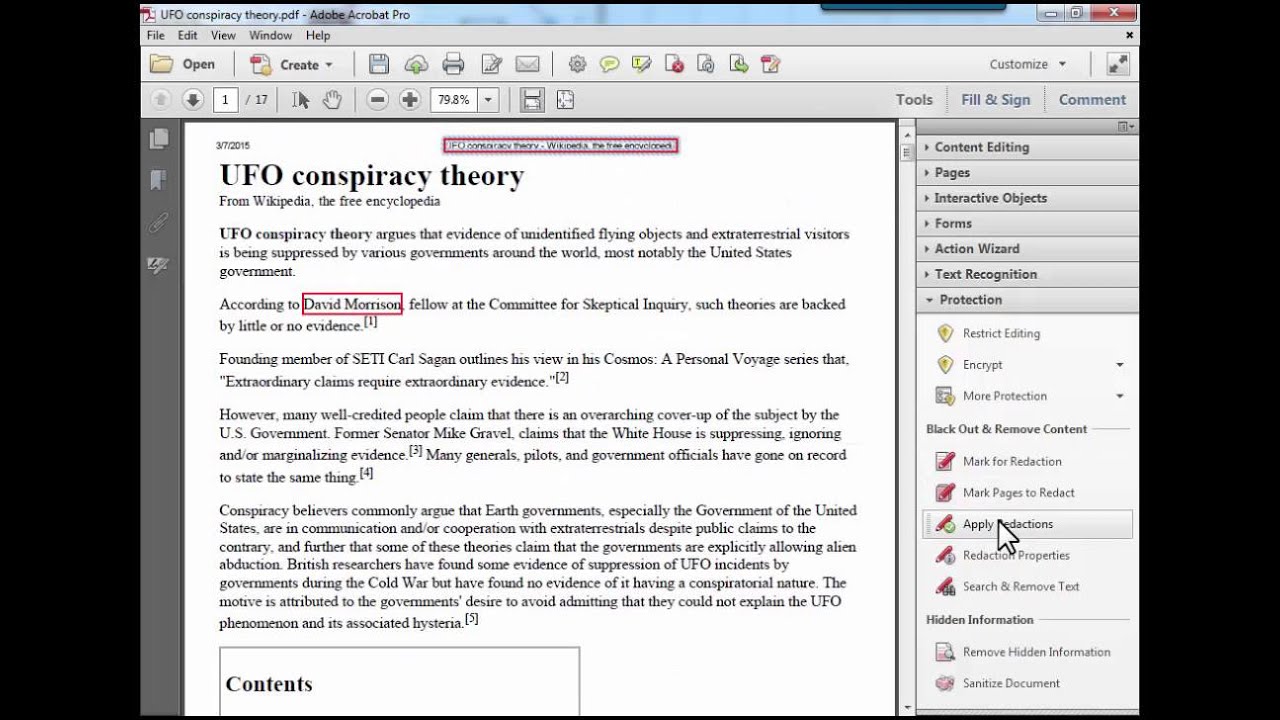
Task: Zoom out with the minus button
Action: click(x=377, y=99)
